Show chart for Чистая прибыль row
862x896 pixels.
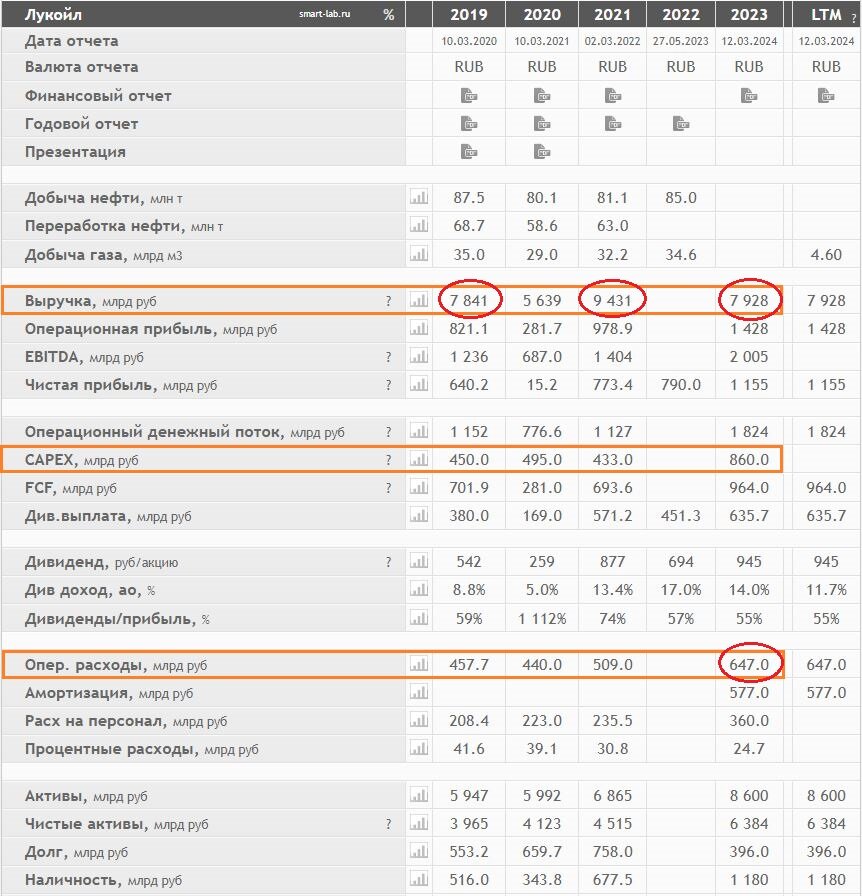point(419,385)
